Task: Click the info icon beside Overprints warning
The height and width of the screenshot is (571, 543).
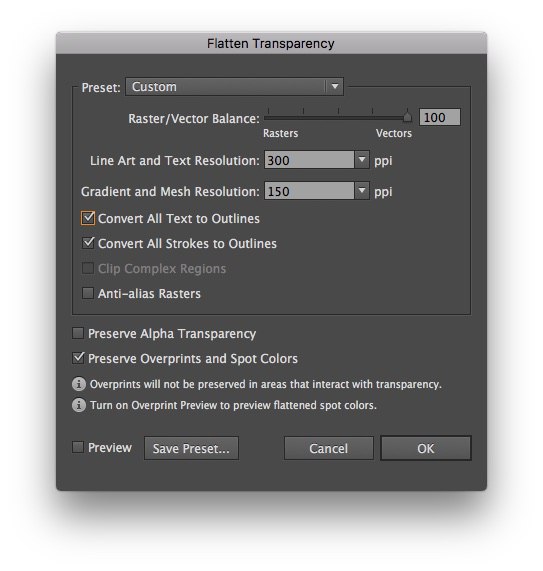Action: pos(79,384)
